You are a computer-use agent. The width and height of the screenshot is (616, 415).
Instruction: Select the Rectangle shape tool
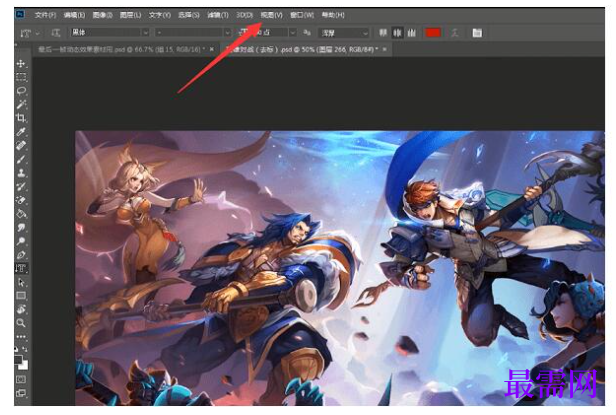(21, 296)
